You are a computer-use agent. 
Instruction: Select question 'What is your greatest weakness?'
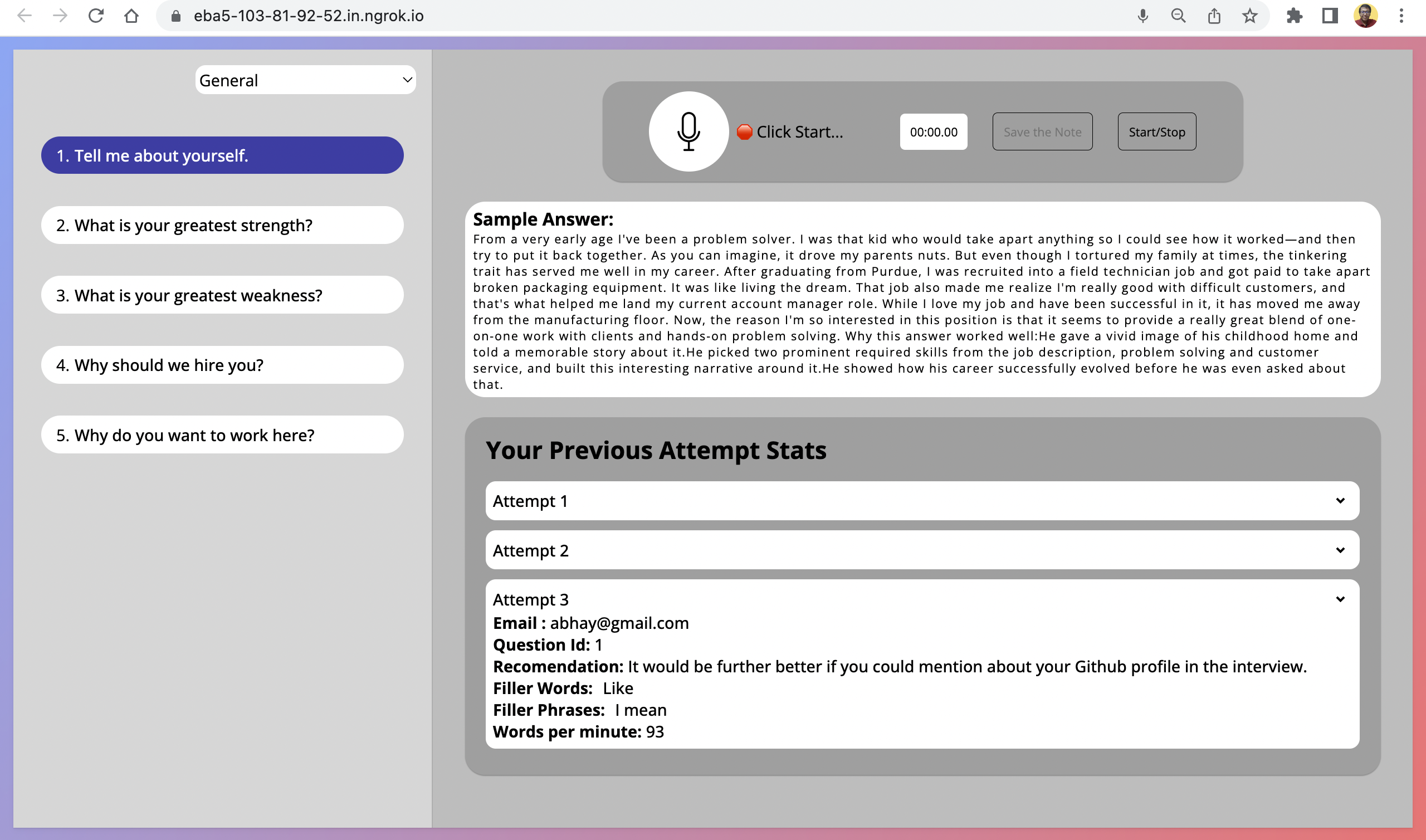click(222, 295)
